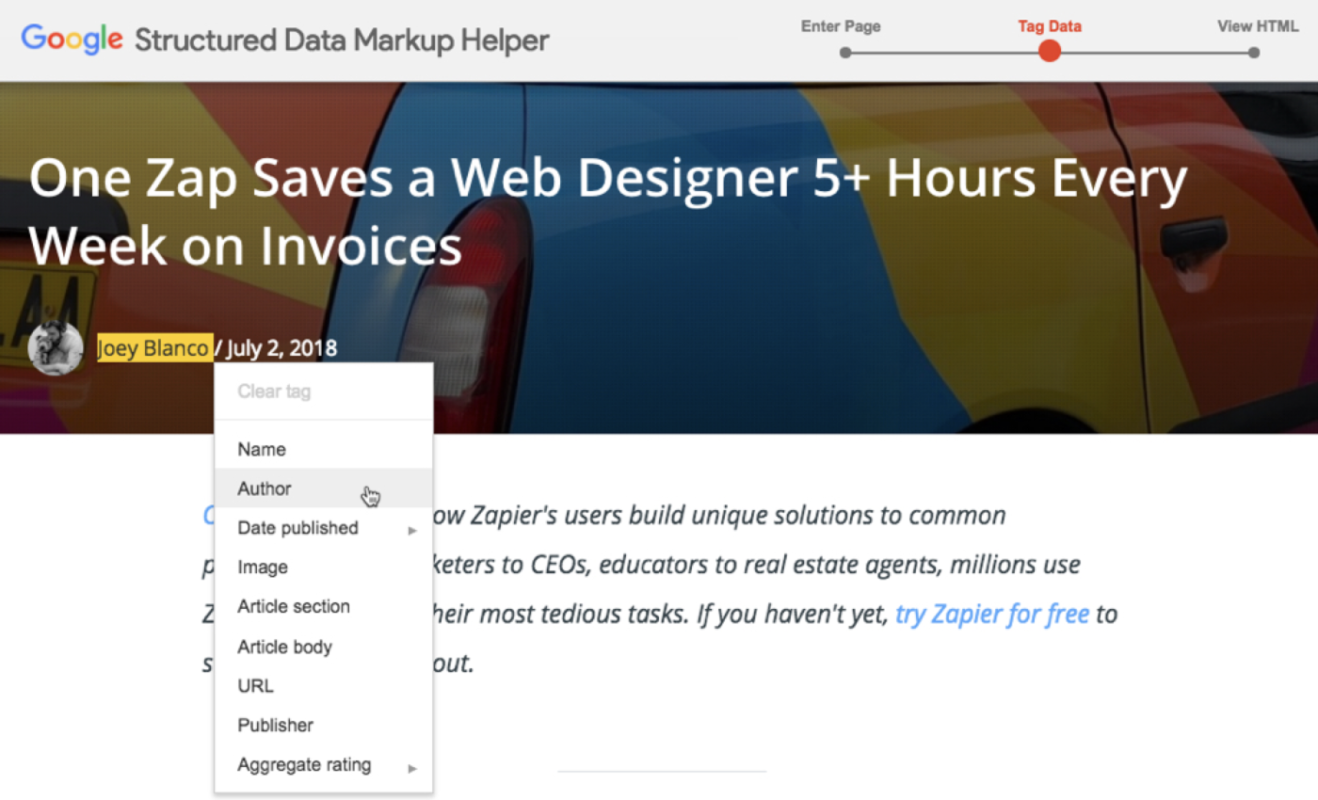Open the 'try Zapier for free' link
This screenshot has width=1318, height=800.
[x=991, y=613]
